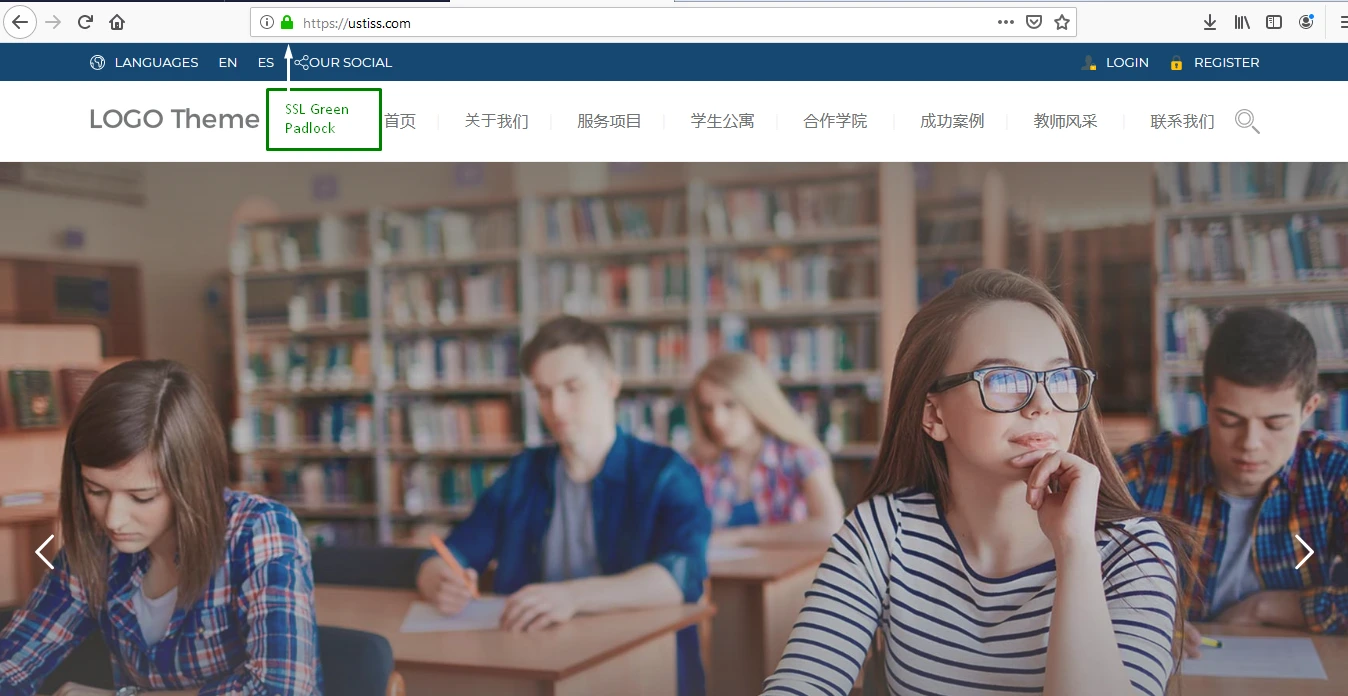
Task: Click the browser back arrow button
Action: (20, 22)
